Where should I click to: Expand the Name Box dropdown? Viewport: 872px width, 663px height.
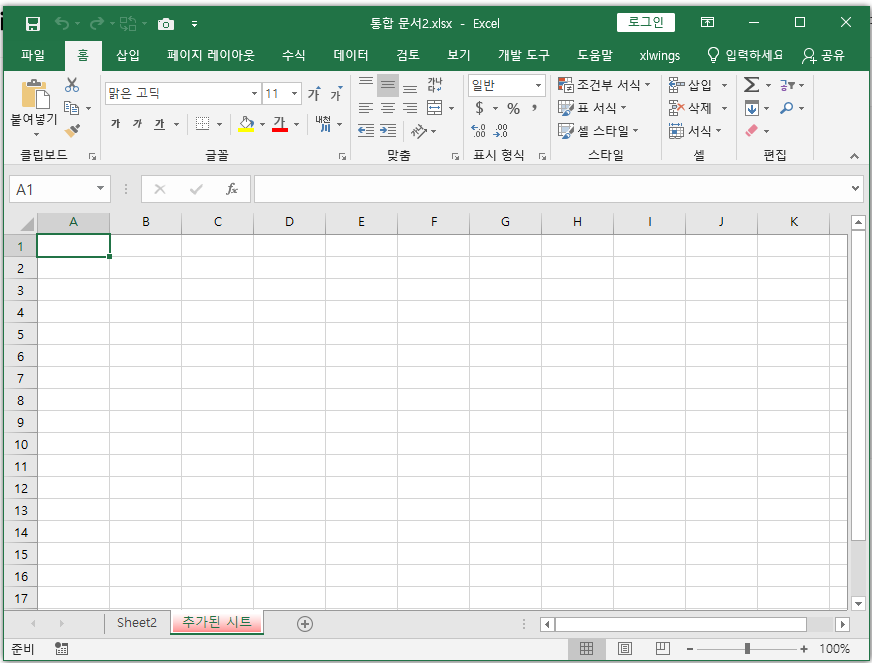100,189
